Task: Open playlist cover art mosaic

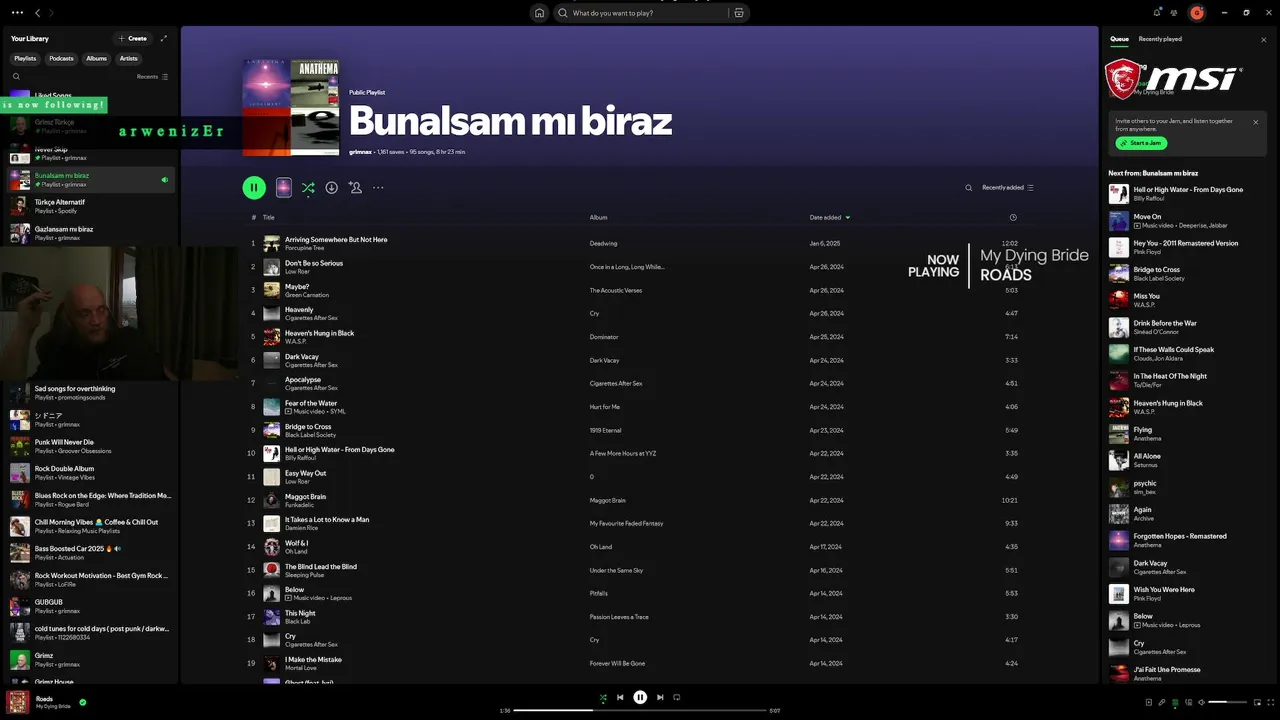Action: [291, 107]
